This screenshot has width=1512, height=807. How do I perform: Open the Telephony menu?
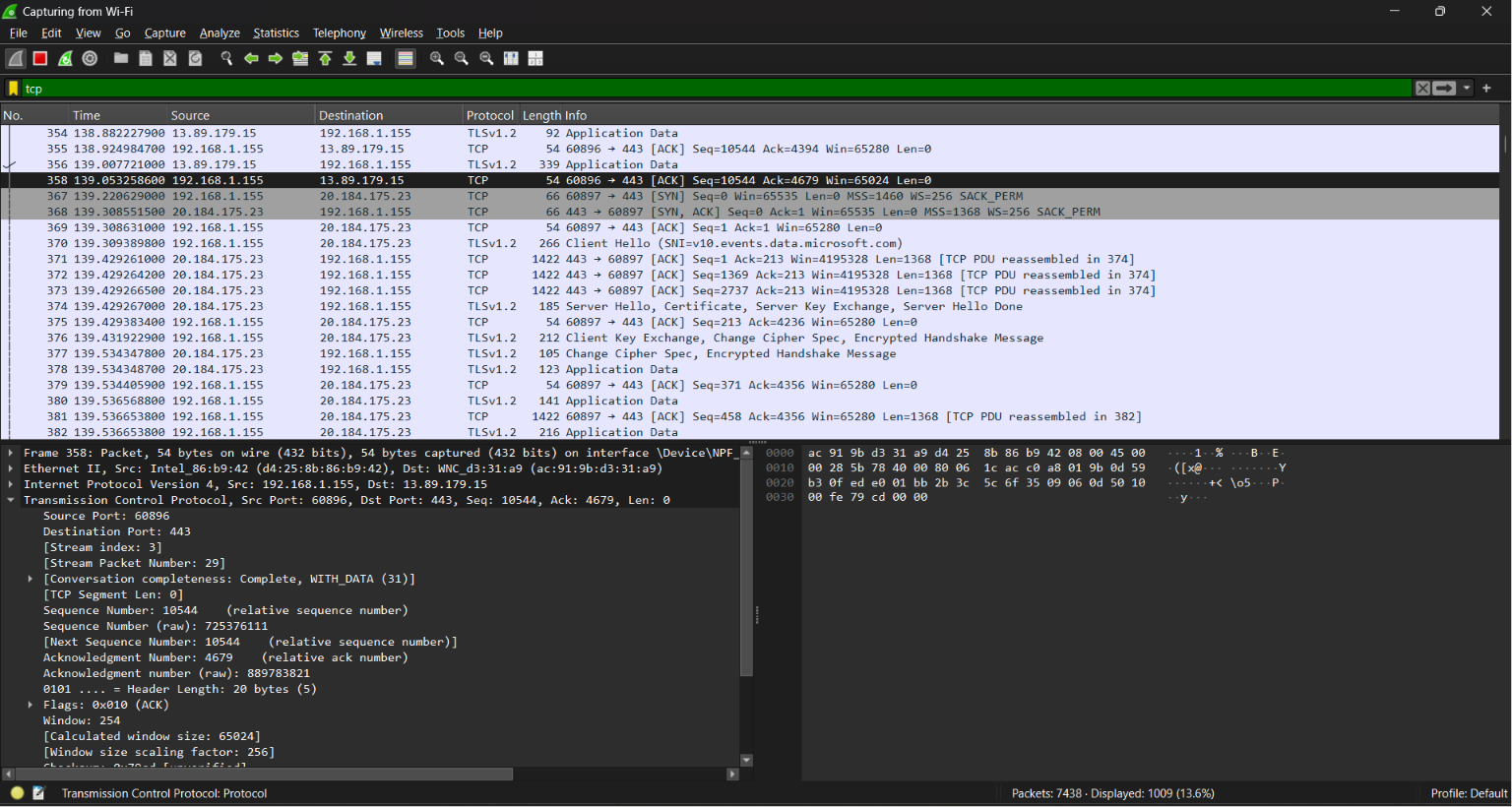340,33
